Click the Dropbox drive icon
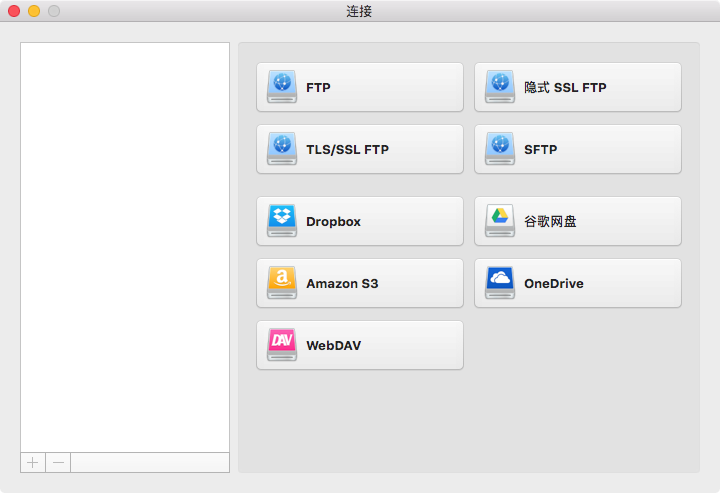 [x=282, y=221]
